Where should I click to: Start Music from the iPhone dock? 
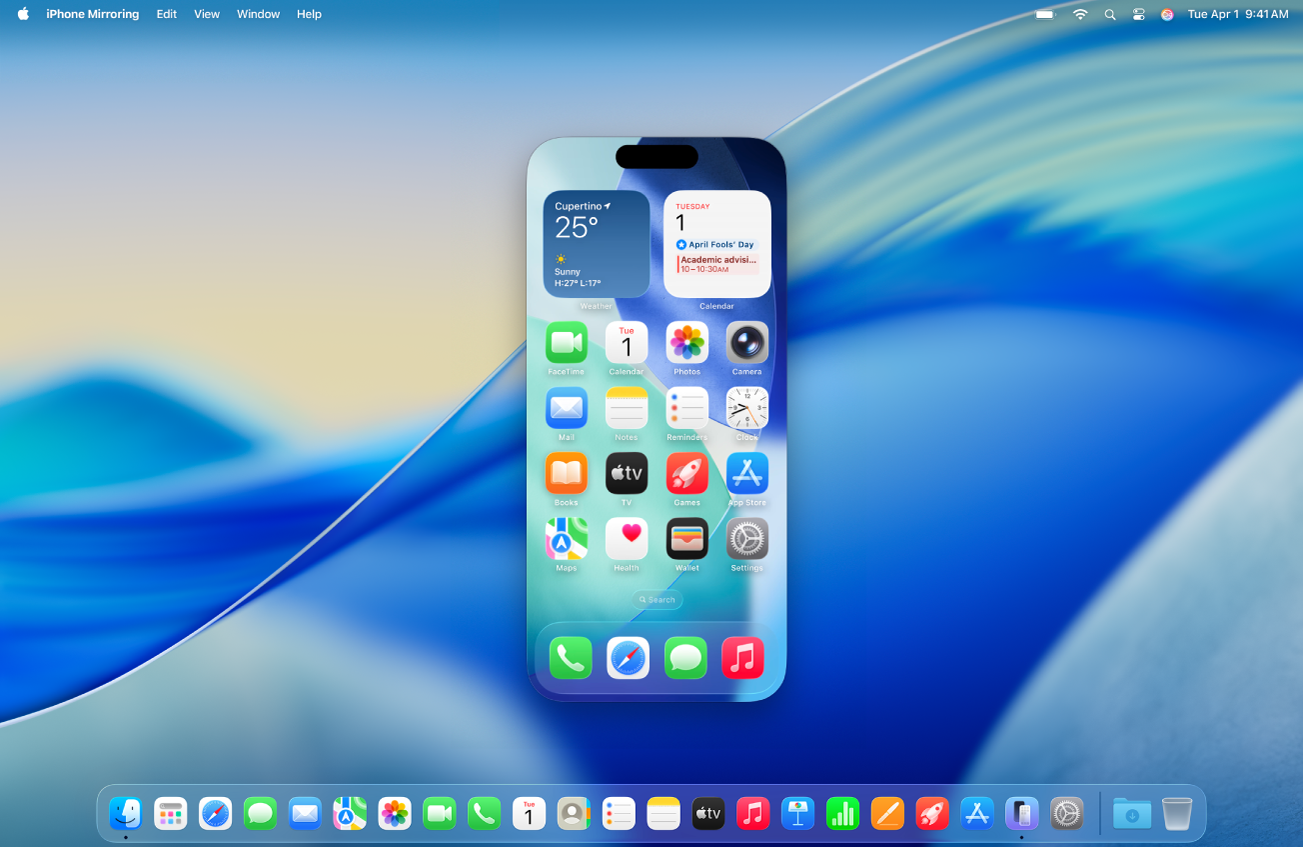pos(743,657)
